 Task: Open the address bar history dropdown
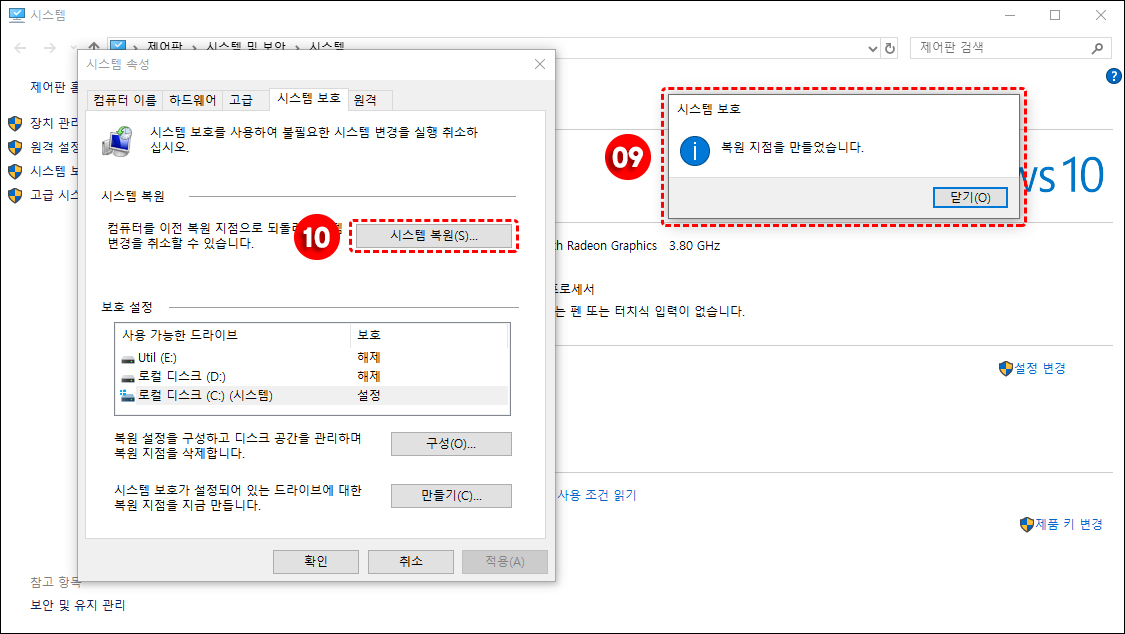tap(871, 47)
